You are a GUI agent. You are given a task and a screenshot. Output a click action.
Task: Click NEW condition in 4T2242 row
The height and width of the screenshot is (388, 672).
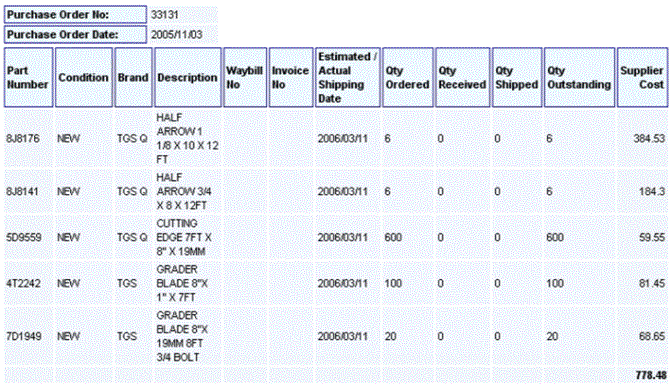coord(69,283)
